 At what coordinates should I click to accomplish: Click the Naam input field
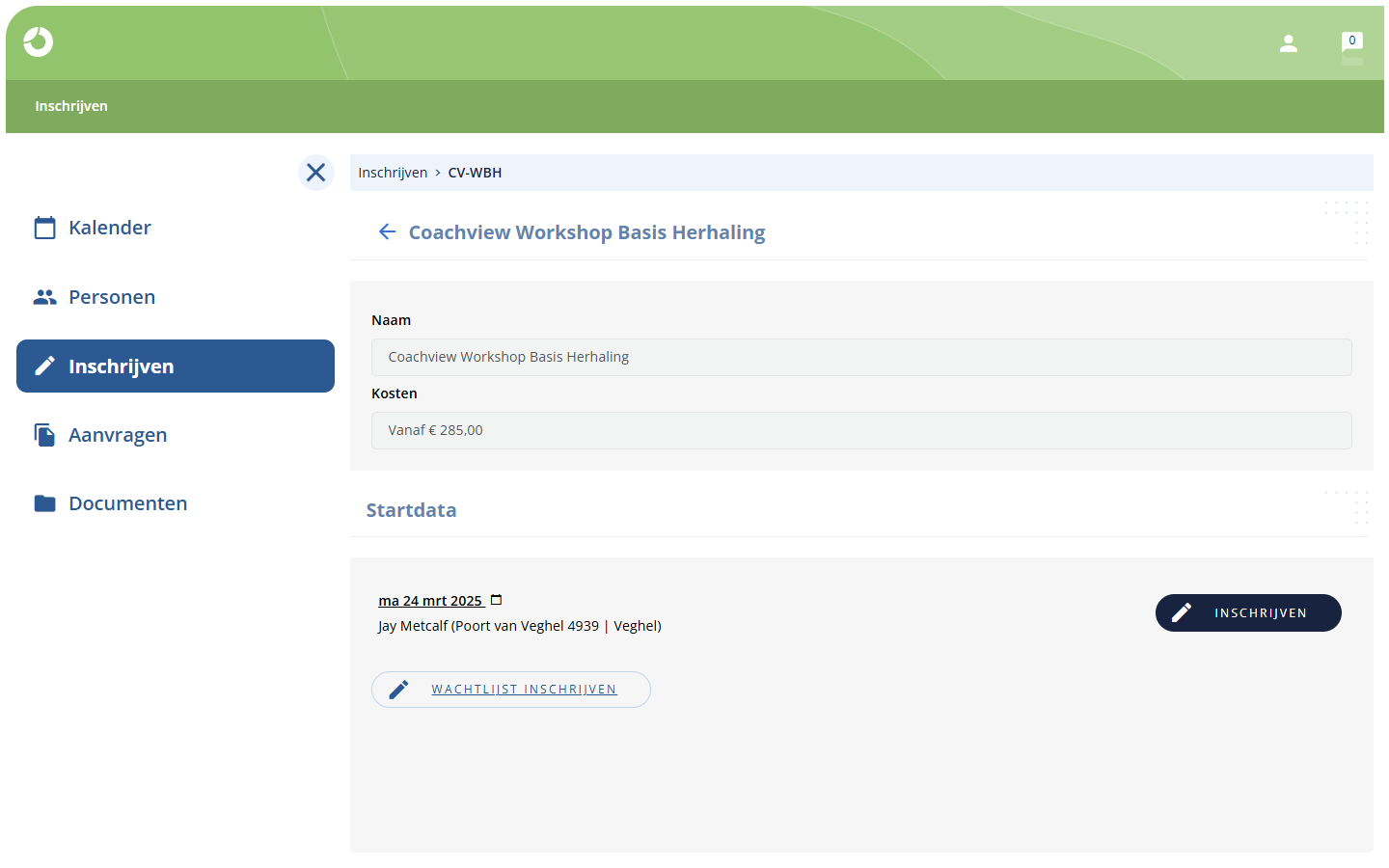(x=861, y=357)
